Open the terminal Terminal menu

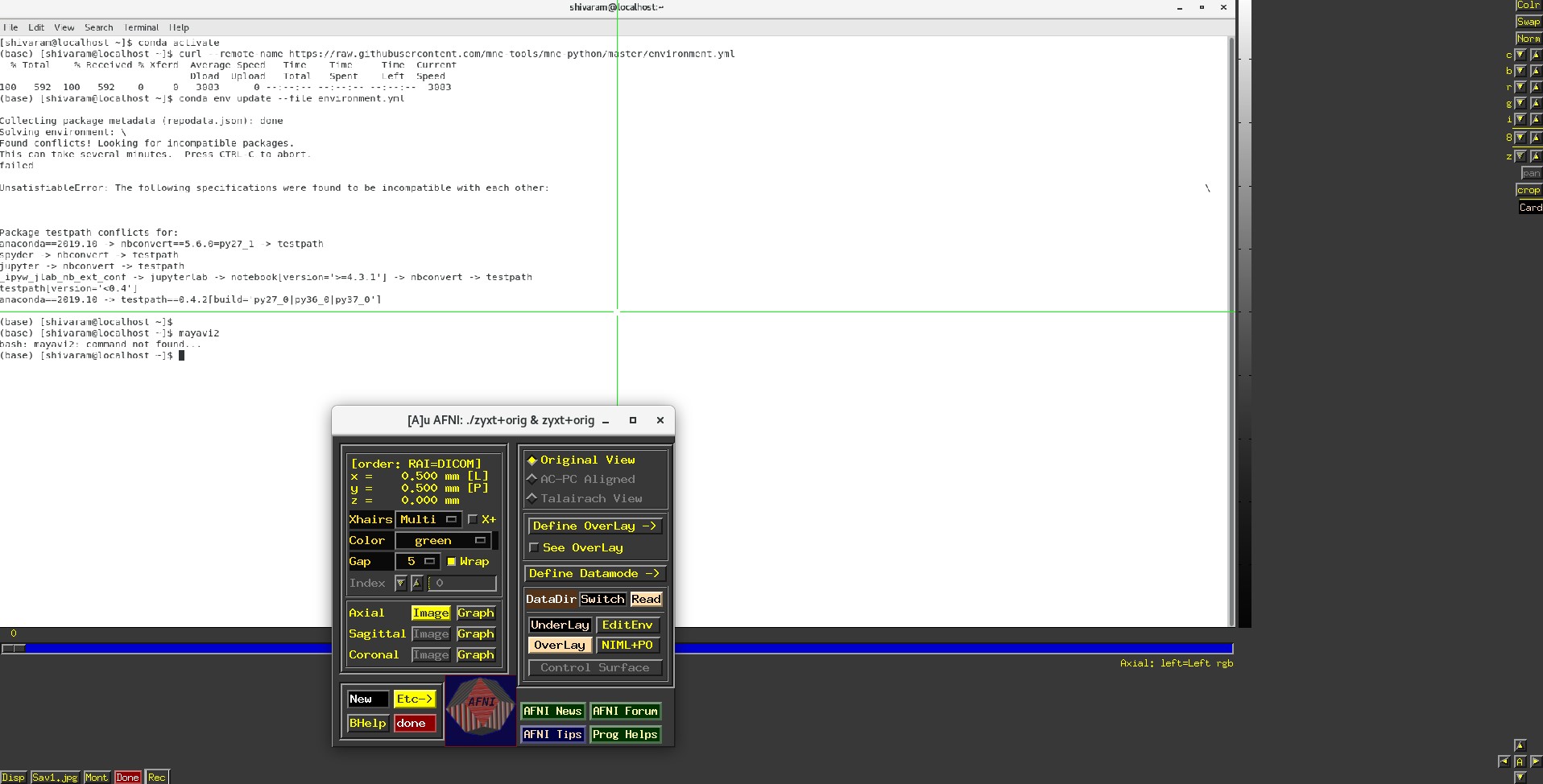(141, 27)
